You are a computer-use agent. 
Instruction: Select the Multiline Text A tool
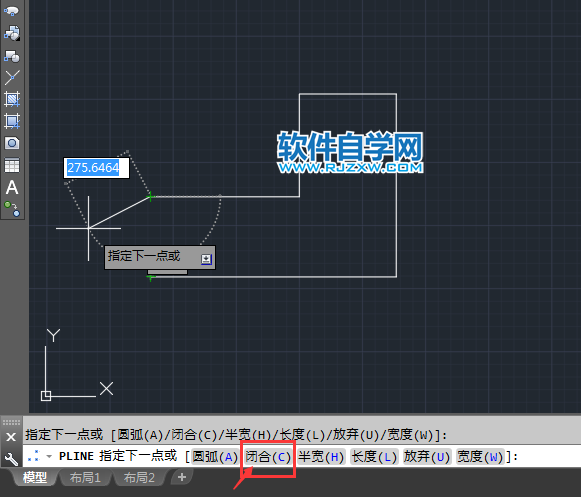[12, 187]
